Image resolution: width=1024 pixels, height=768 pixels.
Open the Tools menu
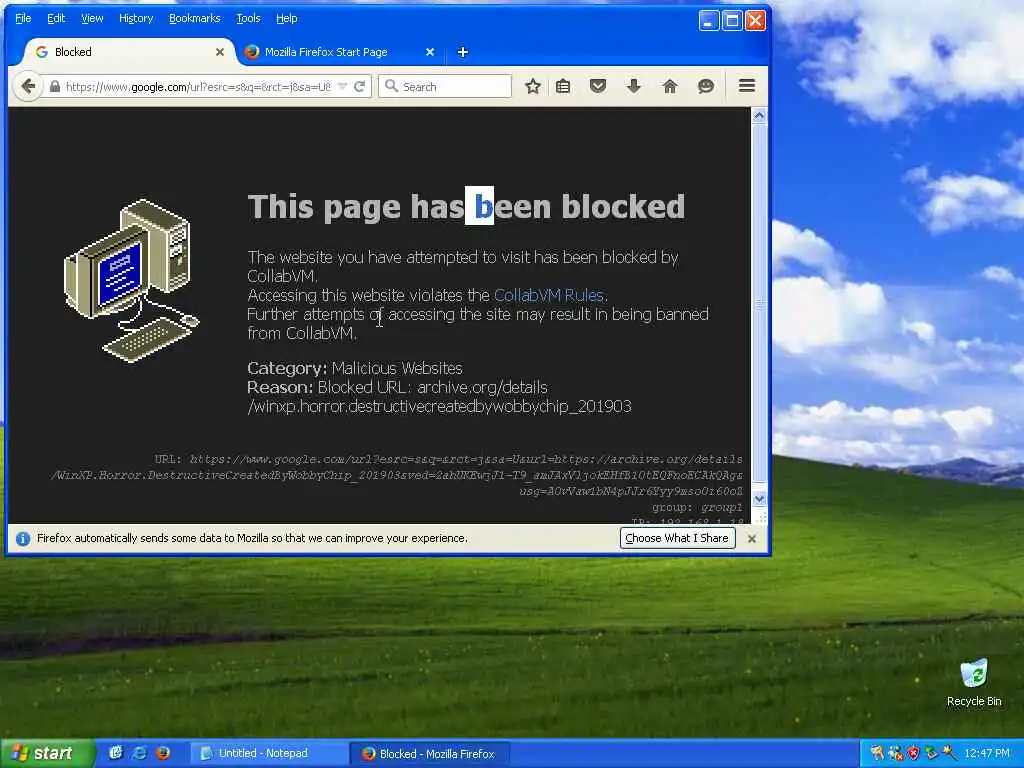(248, 18)
